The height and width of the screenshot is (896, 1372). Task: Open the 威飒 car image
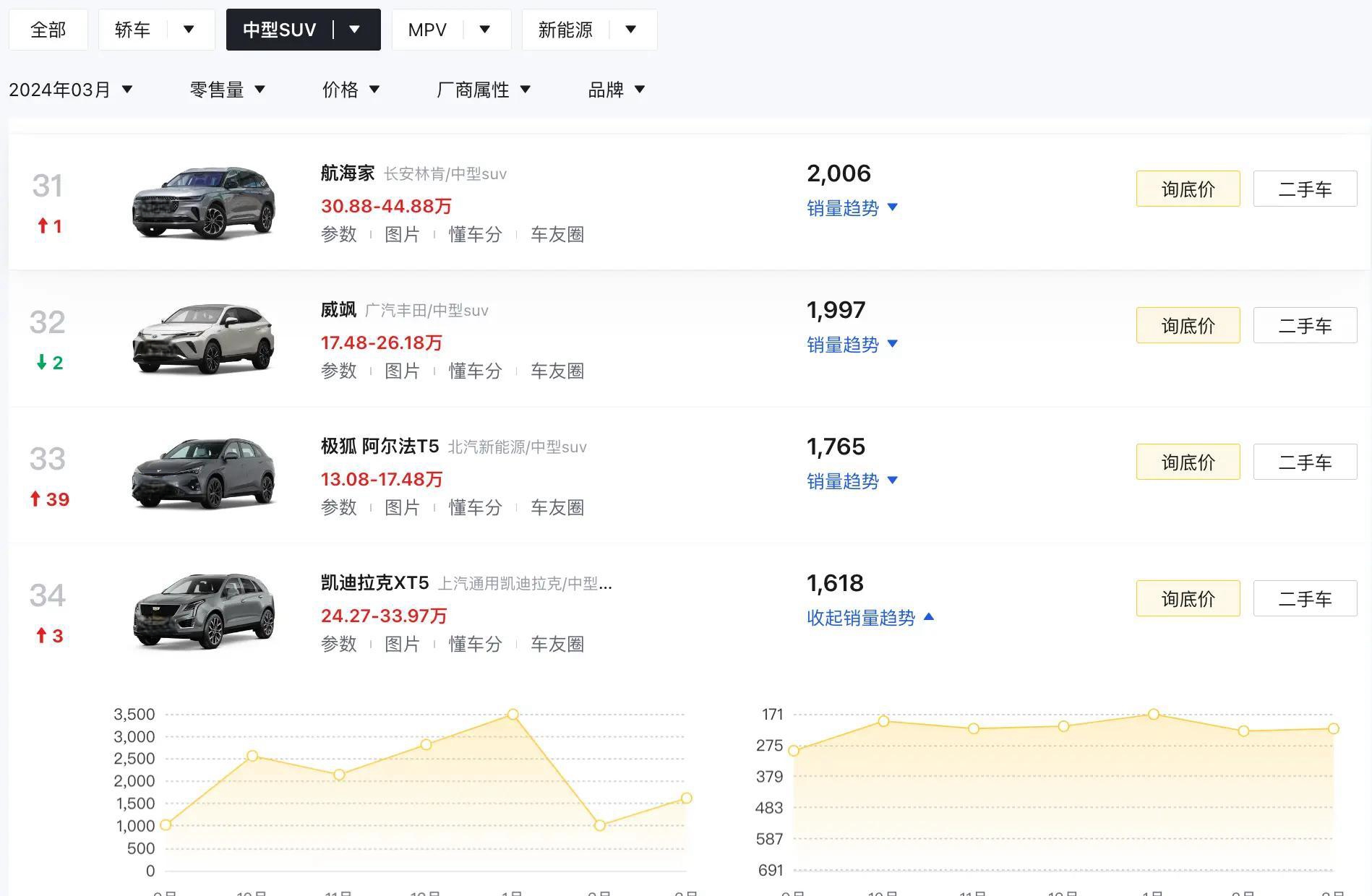pyautogui.click(x=204, y=338)
